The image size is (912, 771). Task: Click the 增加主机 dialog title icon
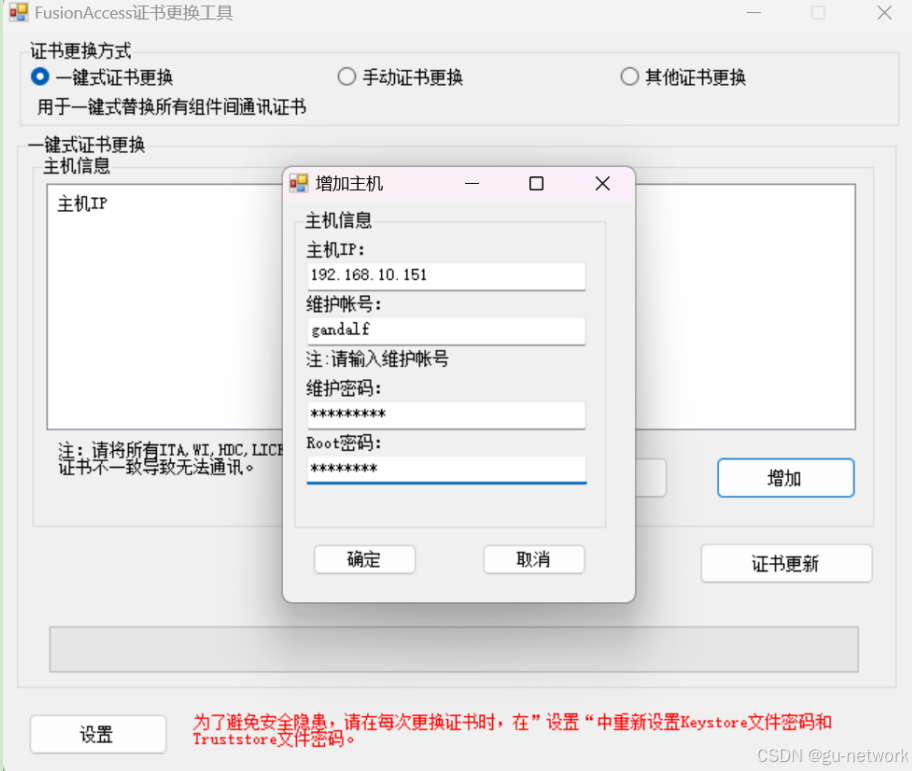coord(298,183)
